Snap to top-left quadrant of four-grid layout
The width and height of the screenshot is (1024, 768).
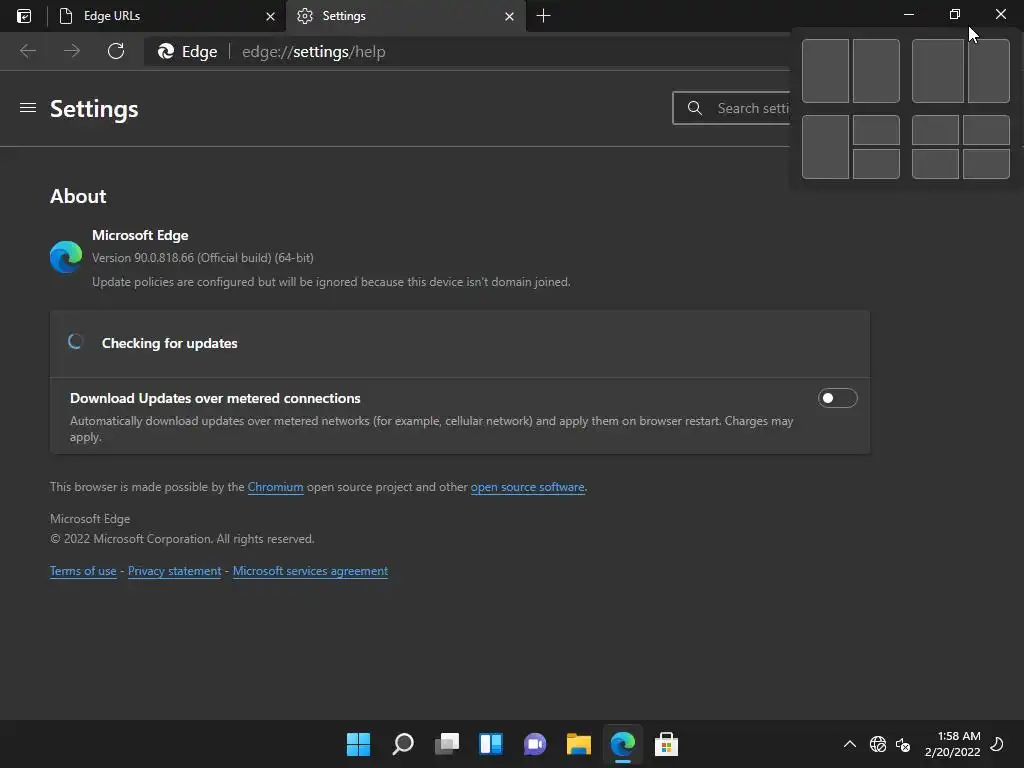click(x=935, y=130)
